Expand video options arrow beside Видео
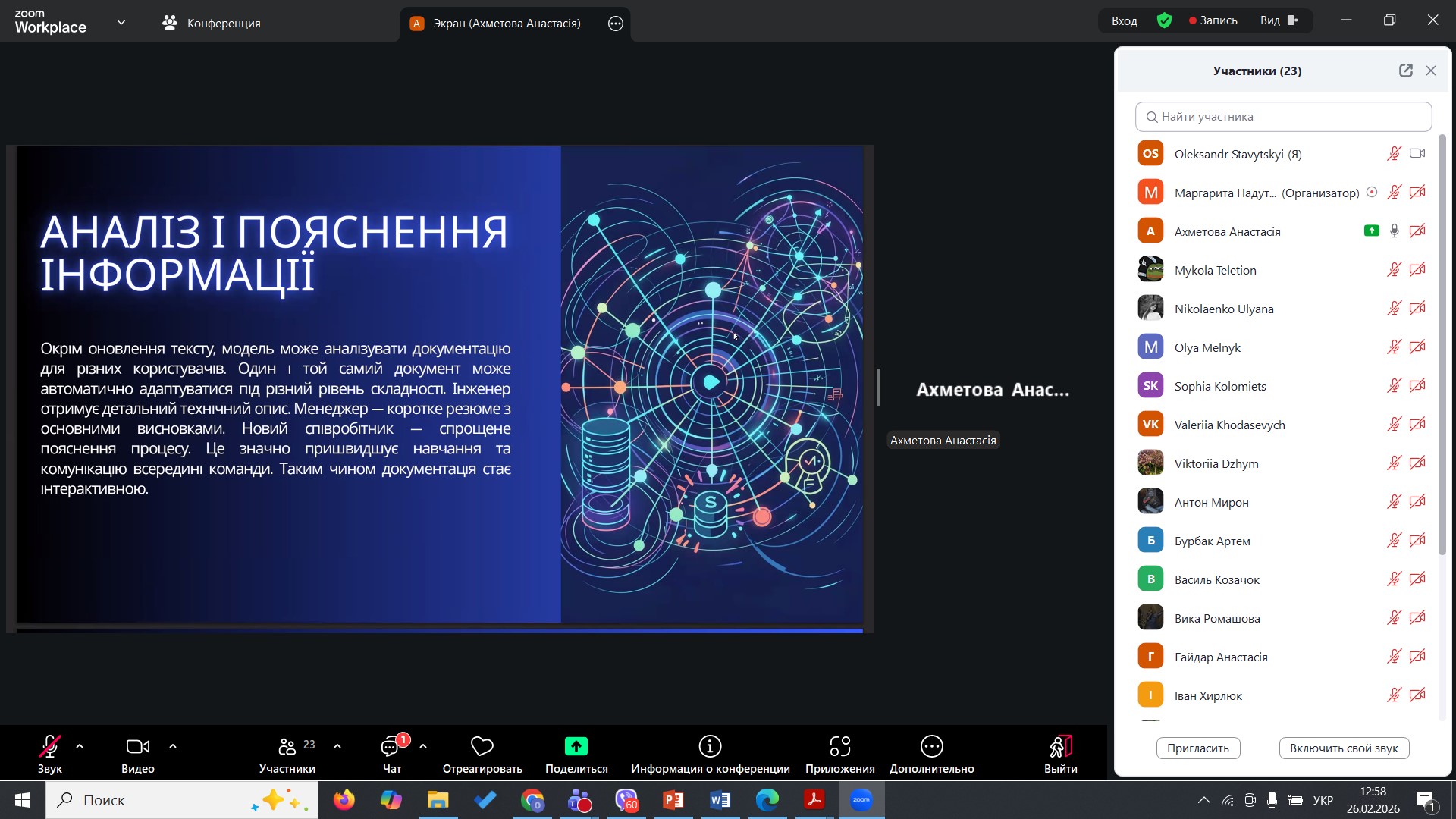 pyautogui.click(x=173, y=747)
